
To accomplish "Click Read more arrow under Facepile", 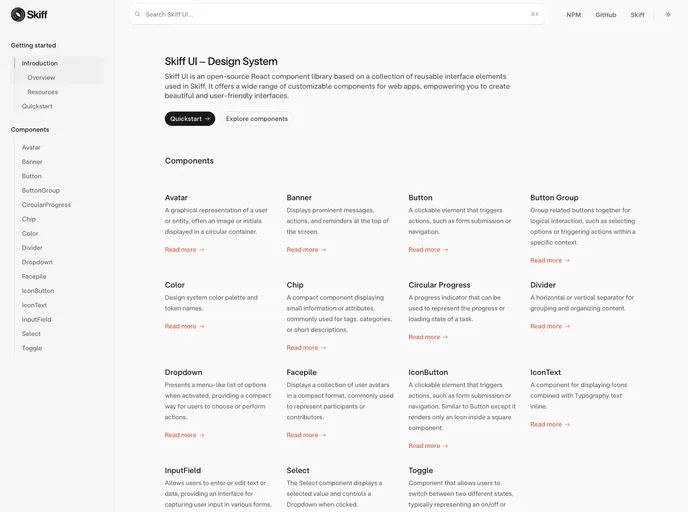I will (307, 435).
